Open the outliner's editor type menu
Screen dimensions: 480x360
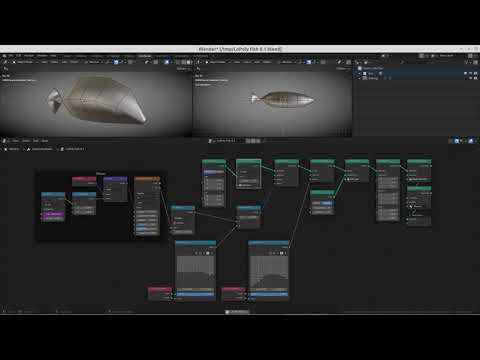[x=358, y=62]
